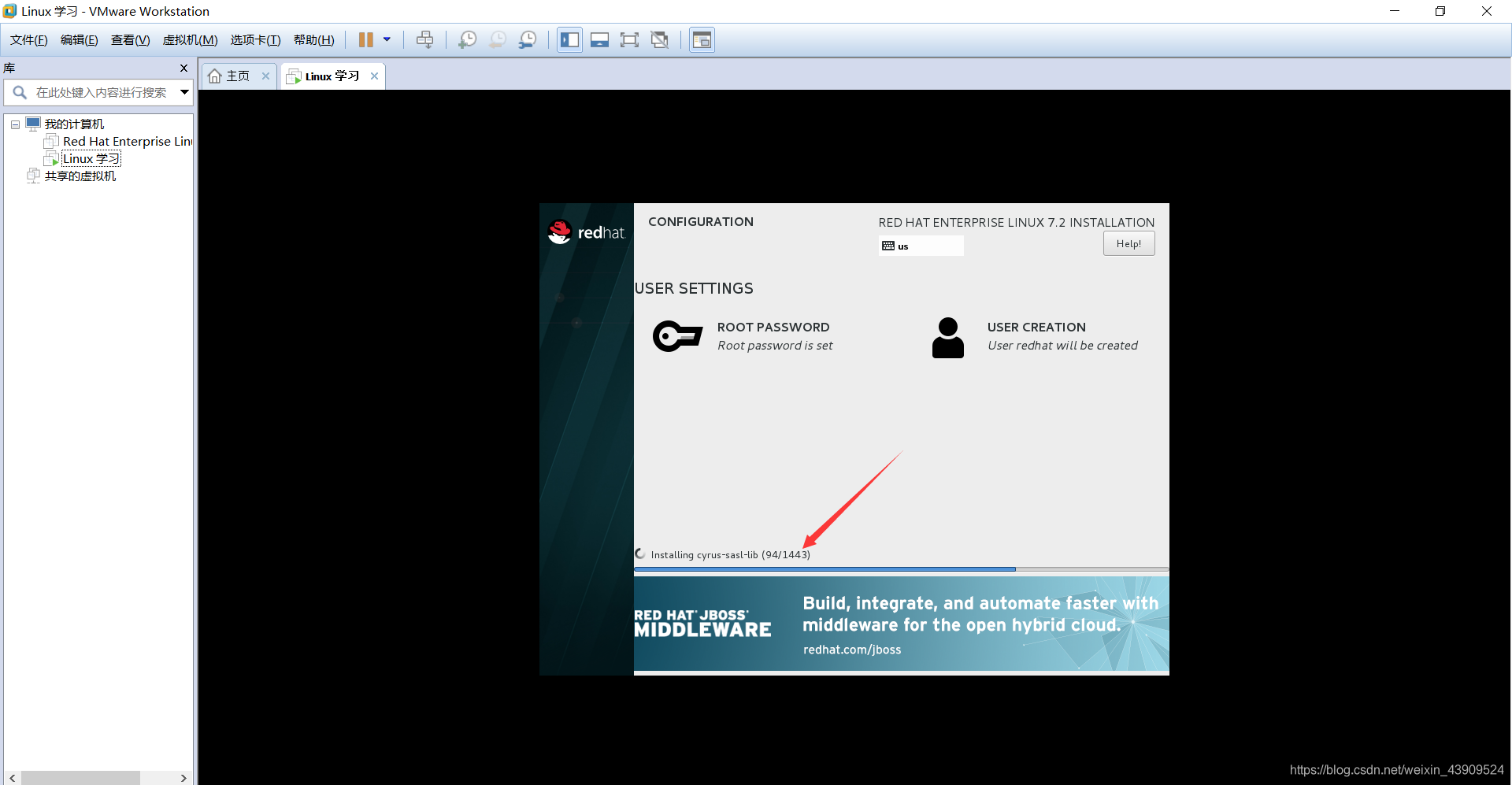Send Ctrl+Alt+Del to the VM

[x=425, y=39]
